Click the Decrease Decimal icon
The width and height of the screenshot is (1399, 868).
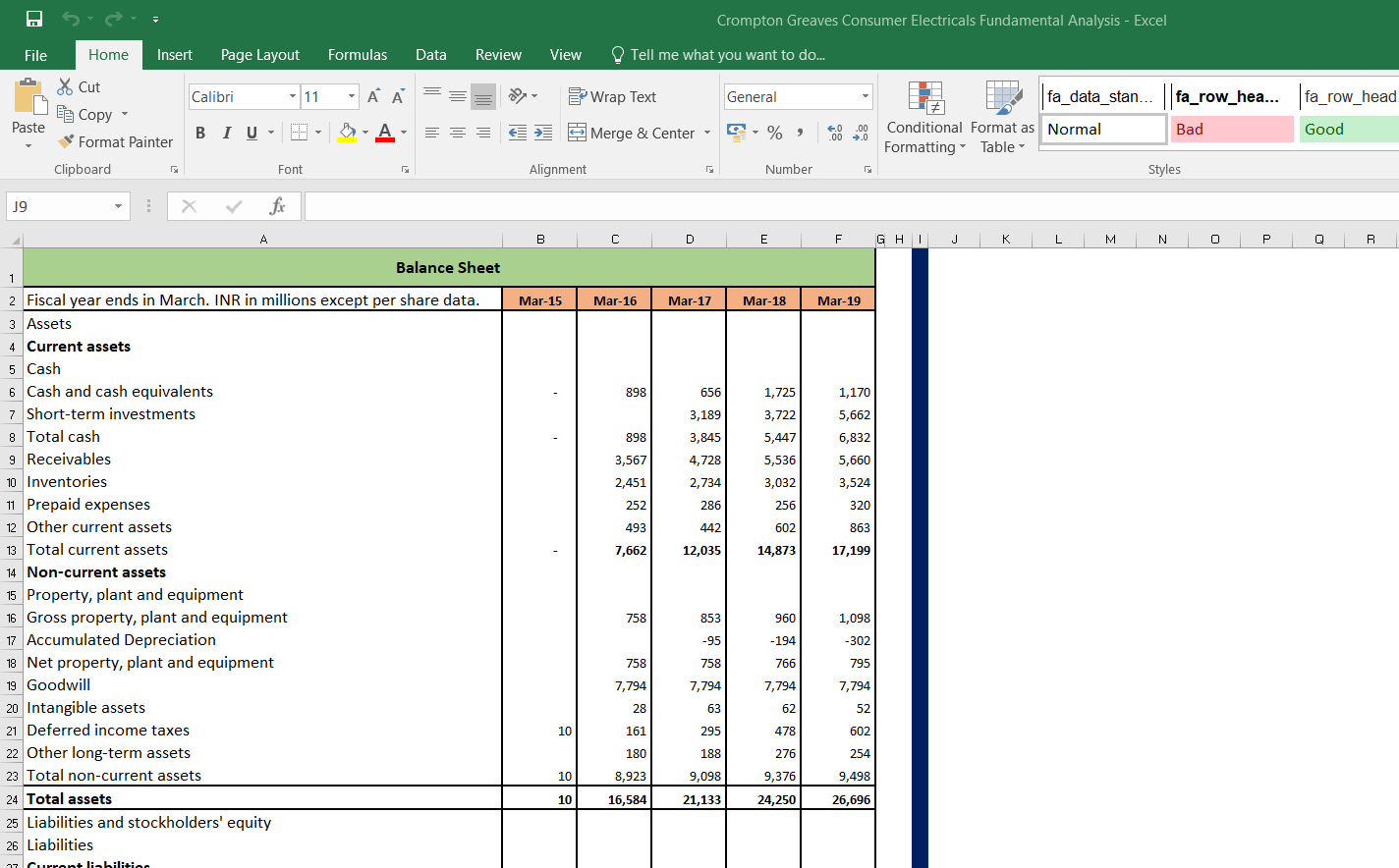[861, 133]
